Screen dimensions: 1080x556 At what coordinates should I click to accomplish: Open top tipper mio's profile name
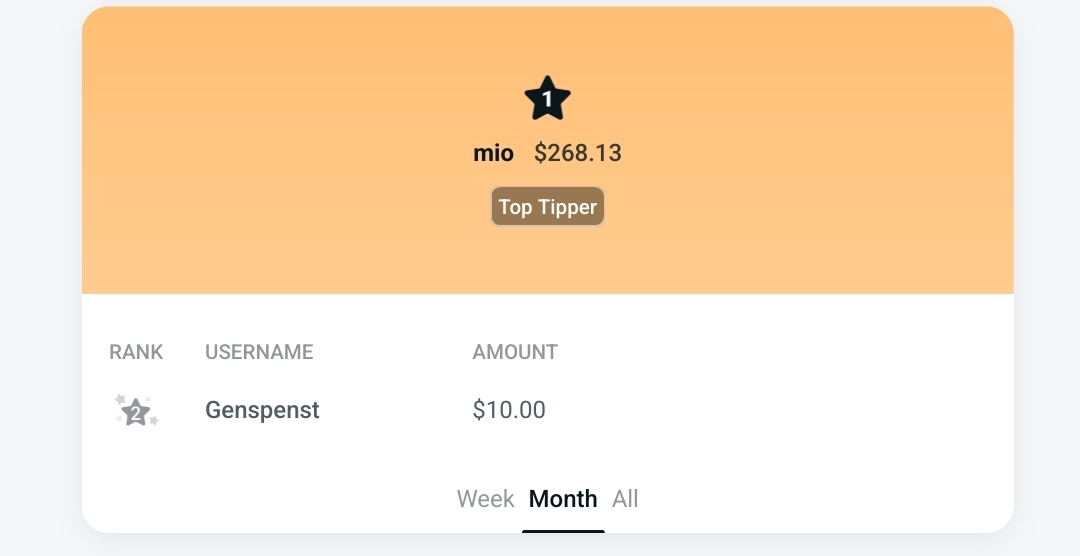493,153
